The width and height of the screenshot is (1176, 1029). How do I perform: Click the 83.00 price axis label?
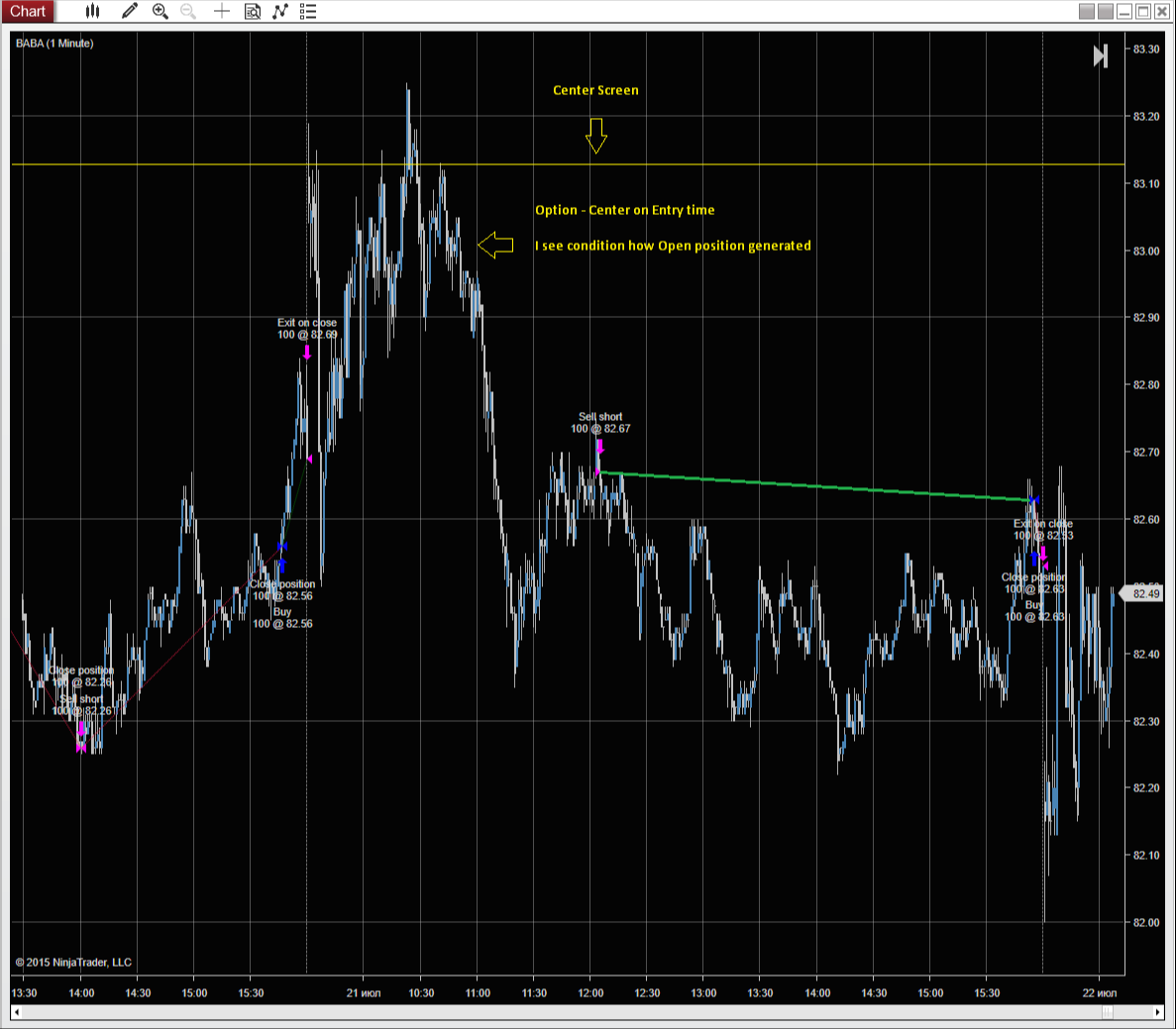pos(1145,251)
